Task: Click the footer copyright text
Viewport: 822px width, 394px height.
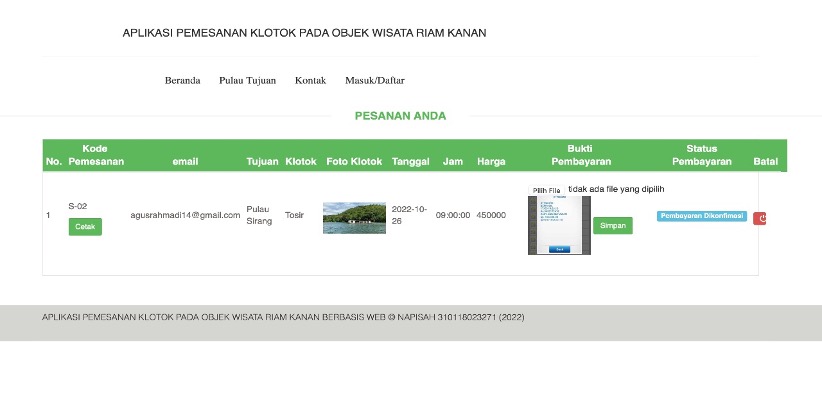Action: (x=283, y=317)
